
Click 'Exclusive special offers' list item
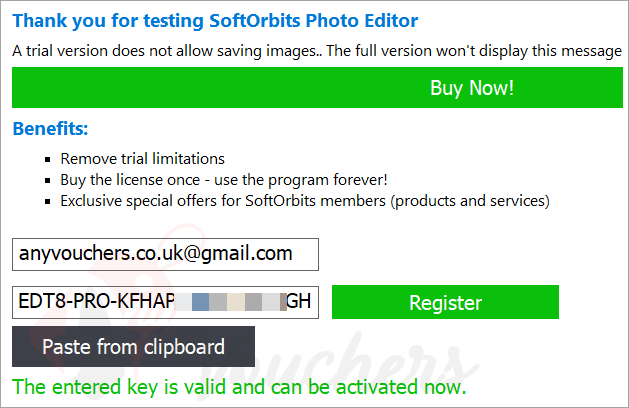304,200
